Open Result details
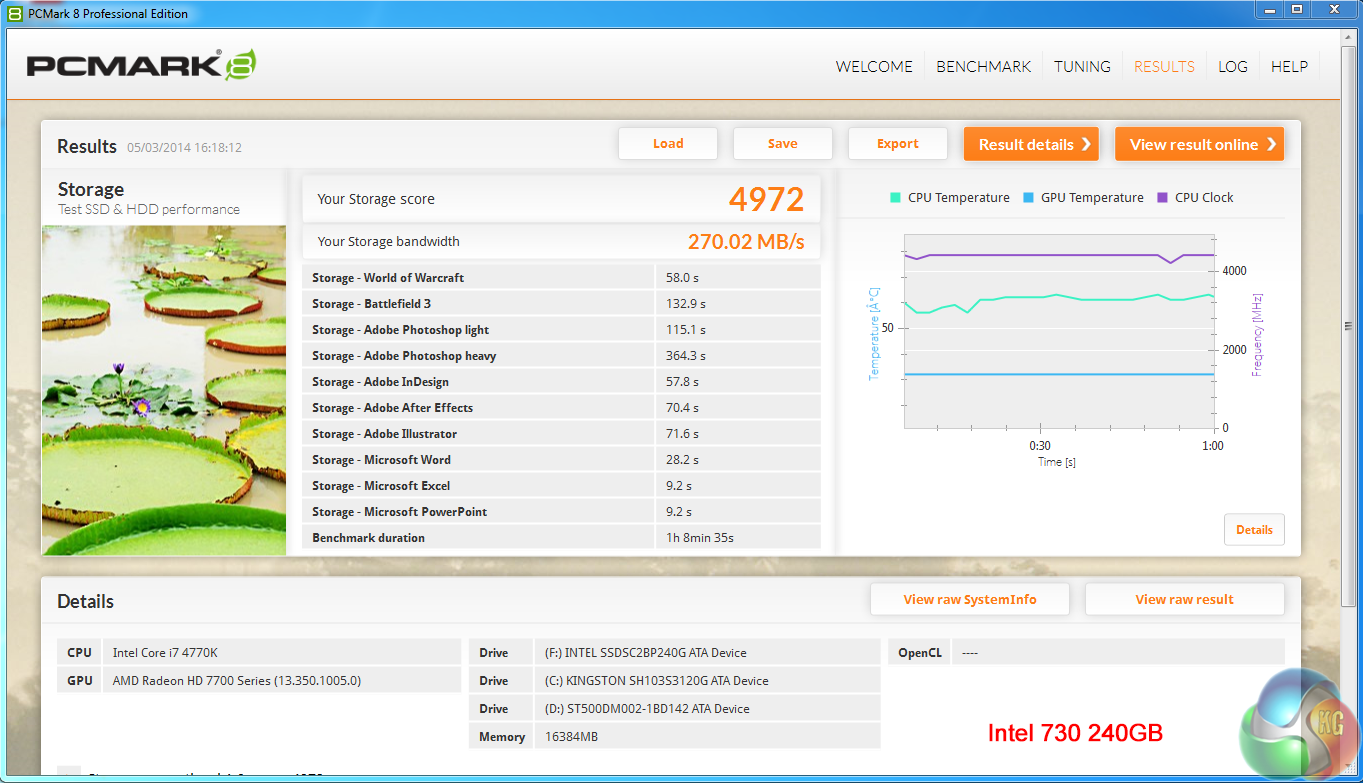The image size is (1363, 783). (1030, 144)
